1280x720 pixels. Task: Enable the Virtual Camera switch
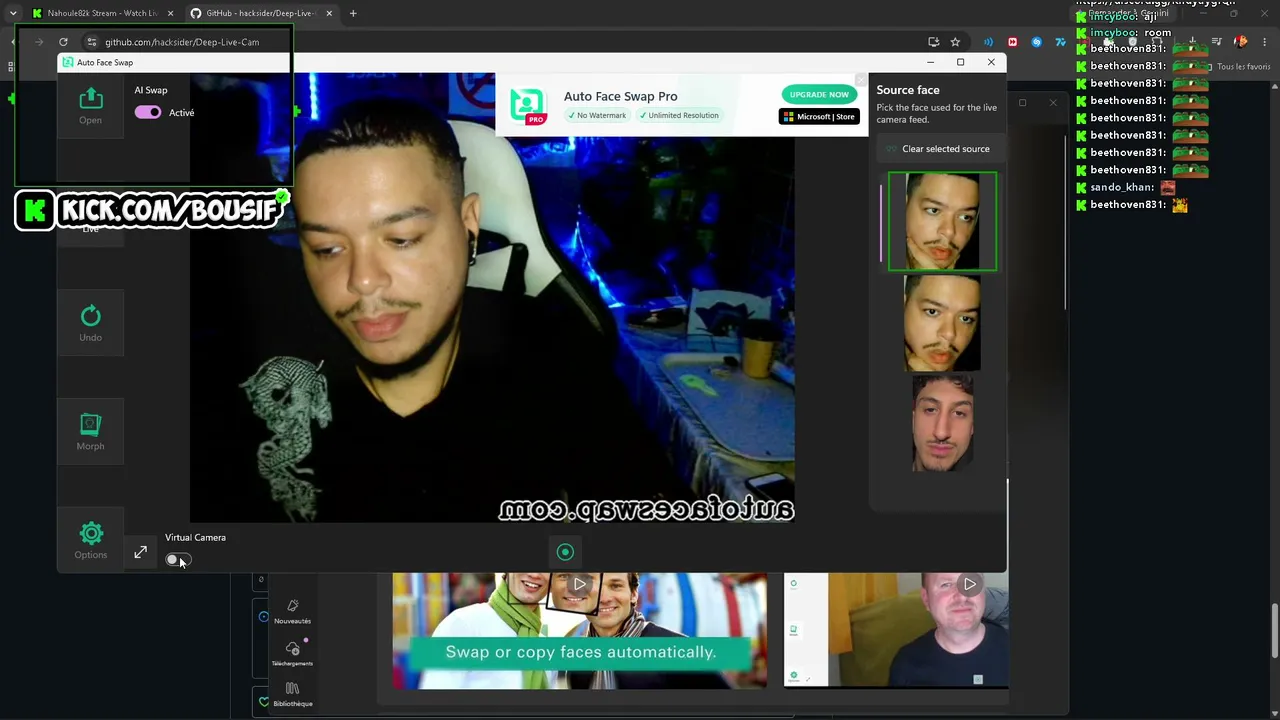coord(177,560)
